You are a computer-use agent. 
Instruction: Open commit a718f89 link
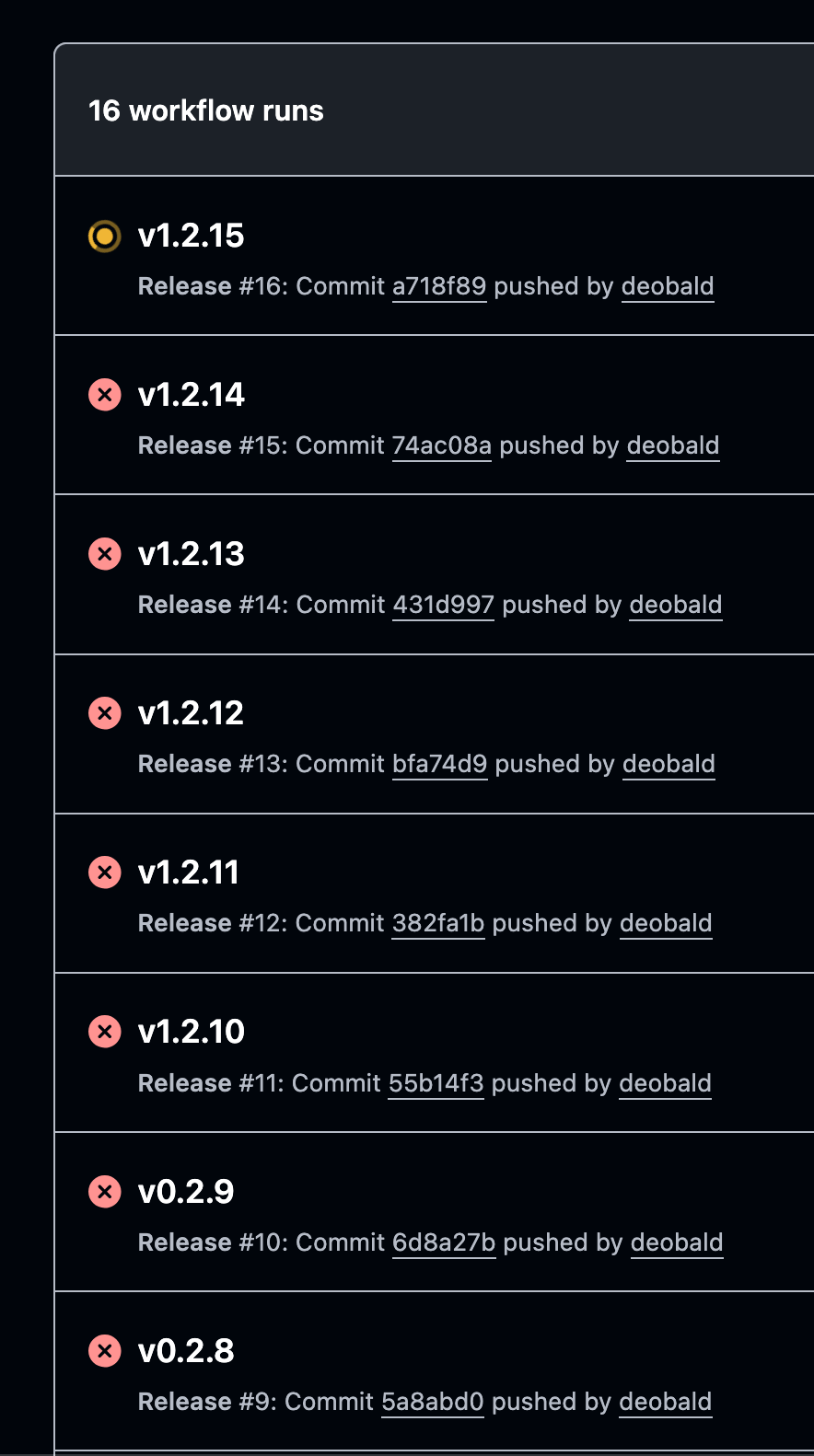click(439, 286)
